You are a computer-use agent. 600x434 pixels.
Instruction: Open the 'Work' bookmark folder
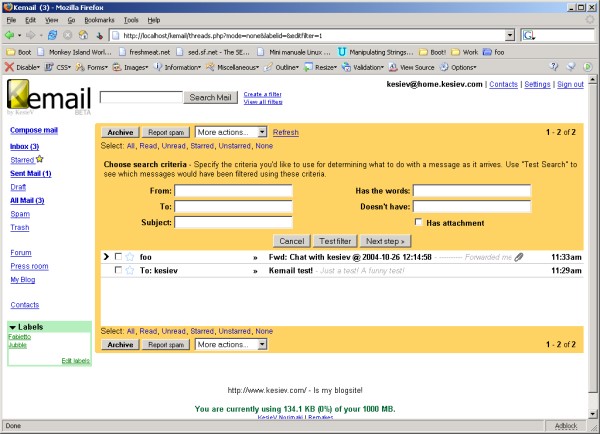[465, 52]
